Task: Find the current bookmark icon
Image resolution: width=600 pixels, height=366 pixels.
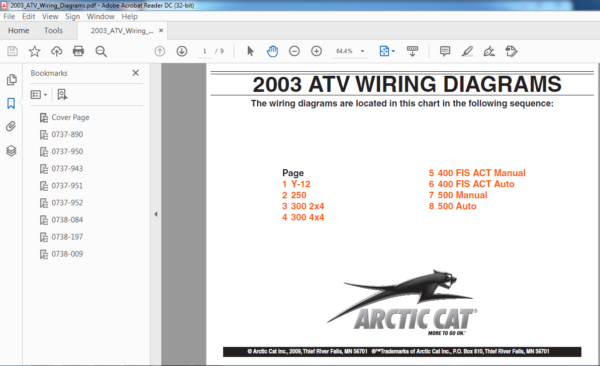Action: 62,95
